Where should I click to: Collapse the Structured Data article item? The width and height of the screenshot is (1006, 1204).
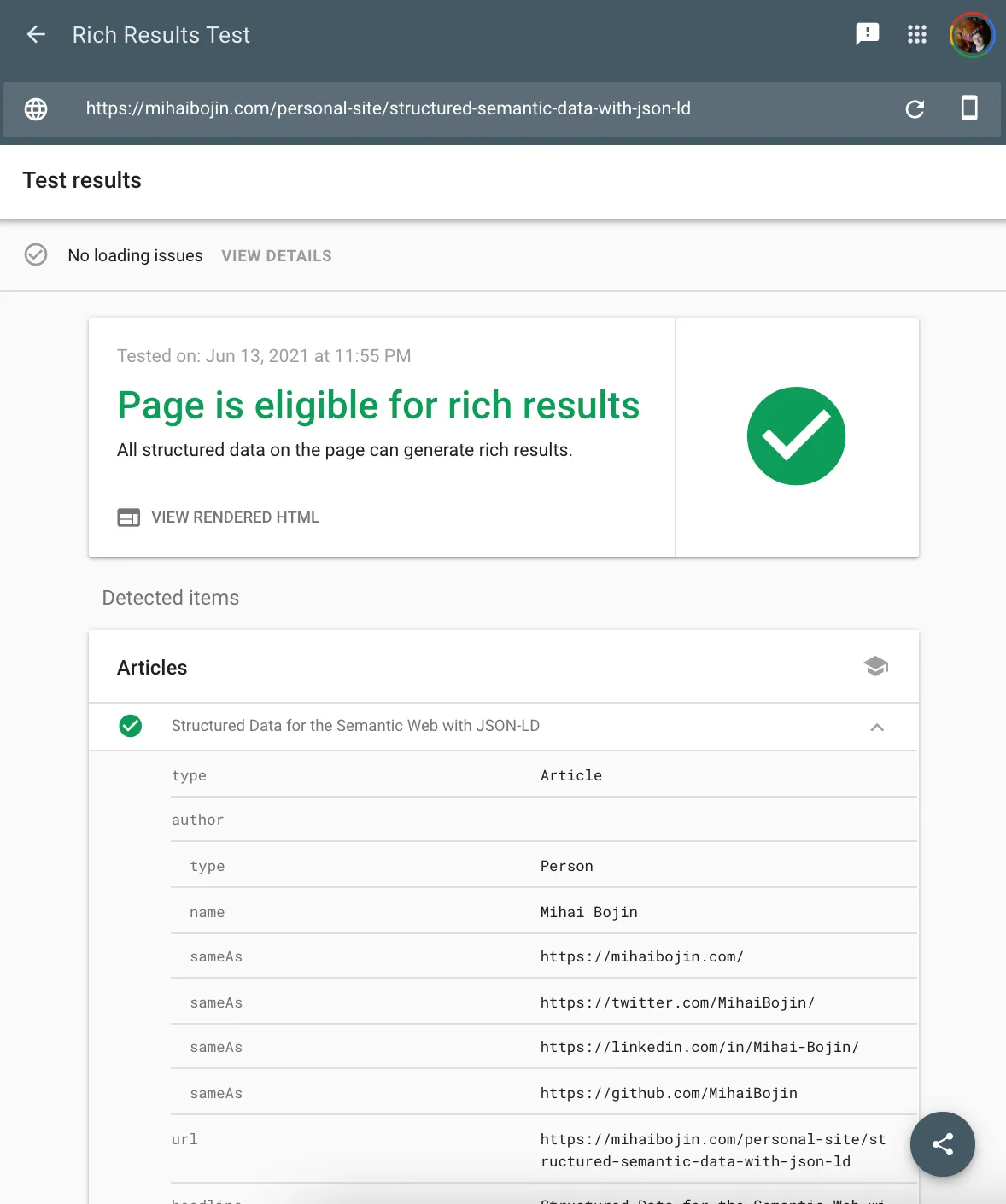877,727
